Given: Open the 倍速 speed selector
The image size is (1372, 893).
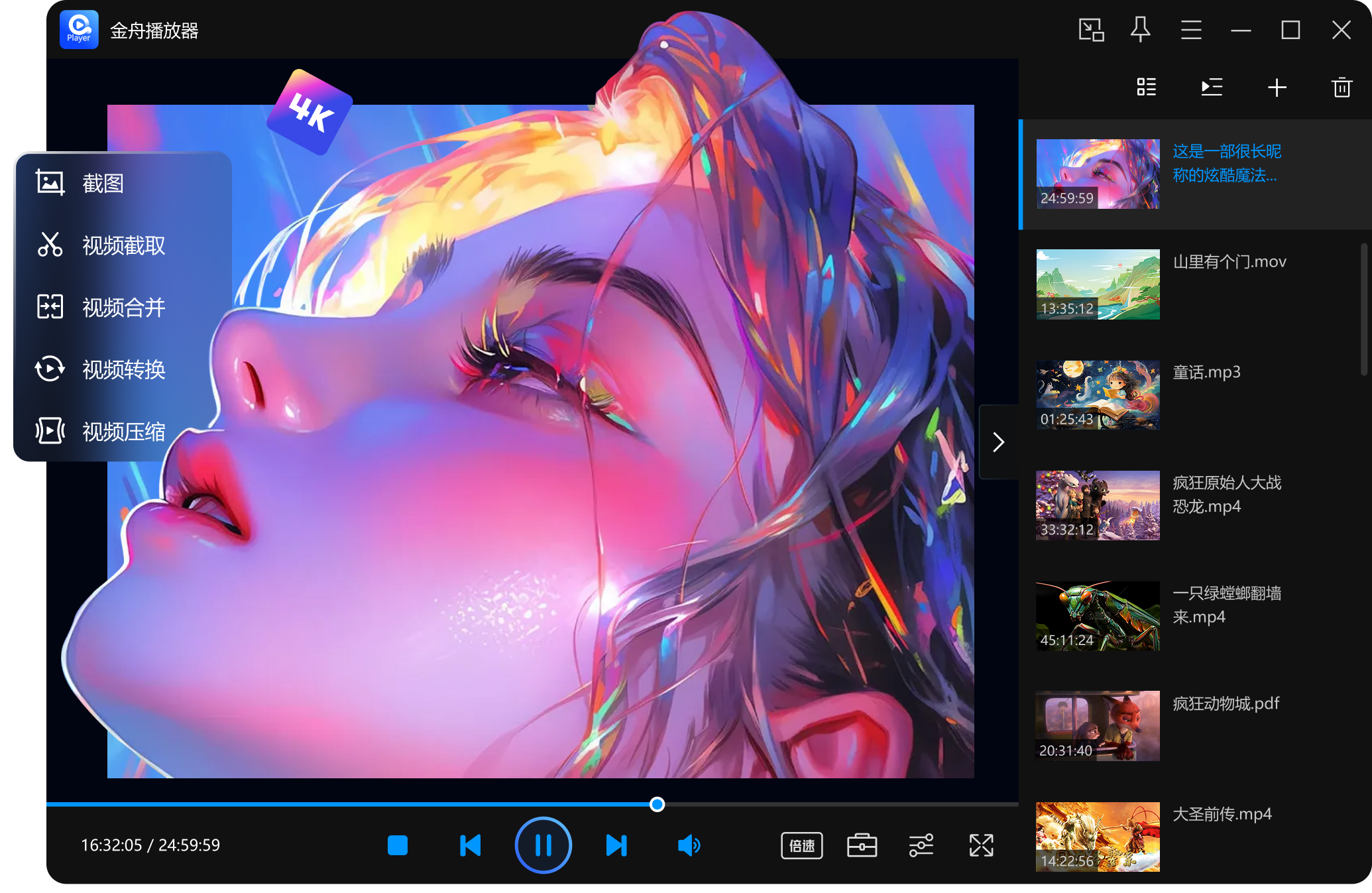Looking at the screenshot, I should pos(802,845).
